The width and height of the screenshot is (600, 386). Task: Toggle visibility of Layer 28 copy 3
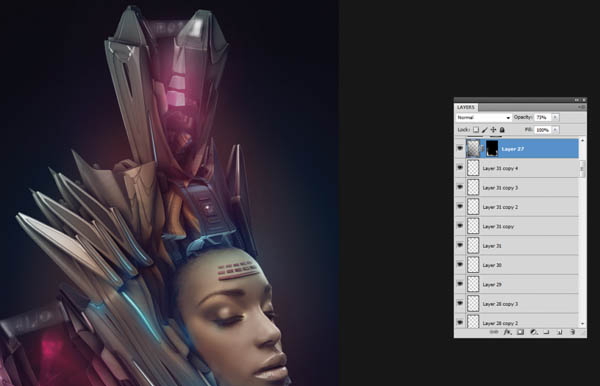point(460,303)
